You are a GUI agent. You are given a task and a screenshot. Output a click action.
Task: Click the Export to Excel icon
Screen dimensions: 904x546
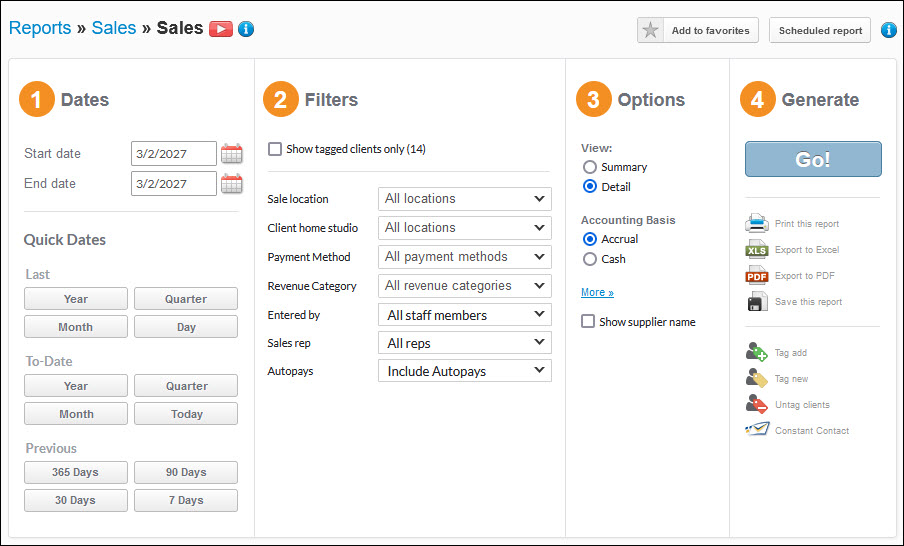pos(757,250)
